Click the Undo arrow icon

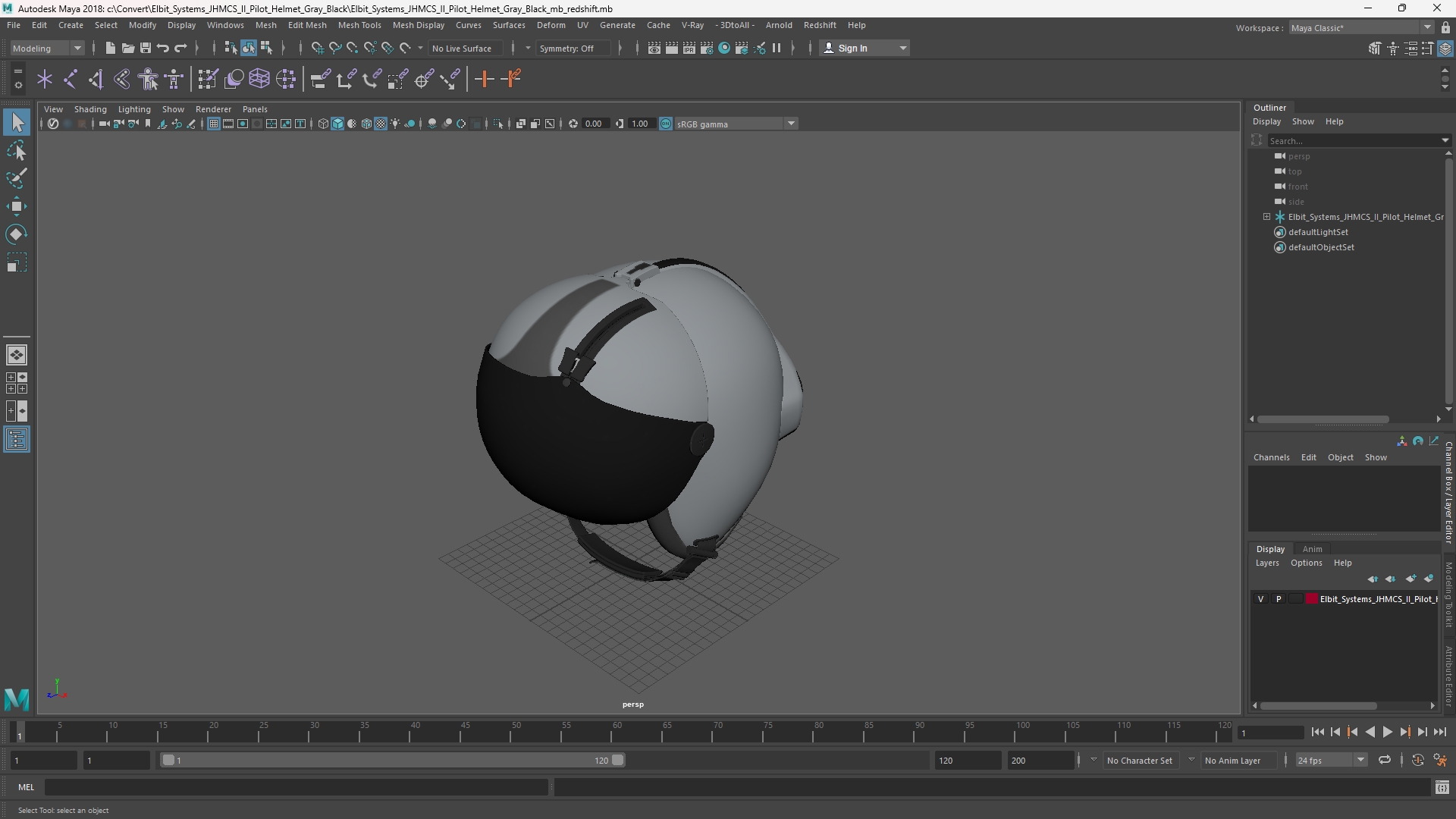click(163, 49)
